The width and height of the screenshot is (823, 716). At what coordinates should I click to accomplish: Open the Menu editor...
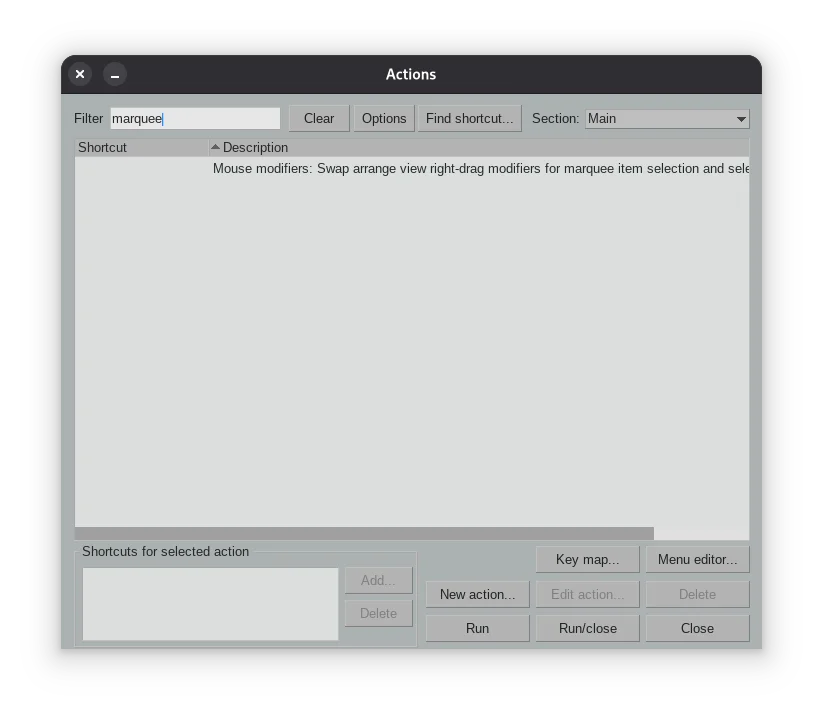697,560
